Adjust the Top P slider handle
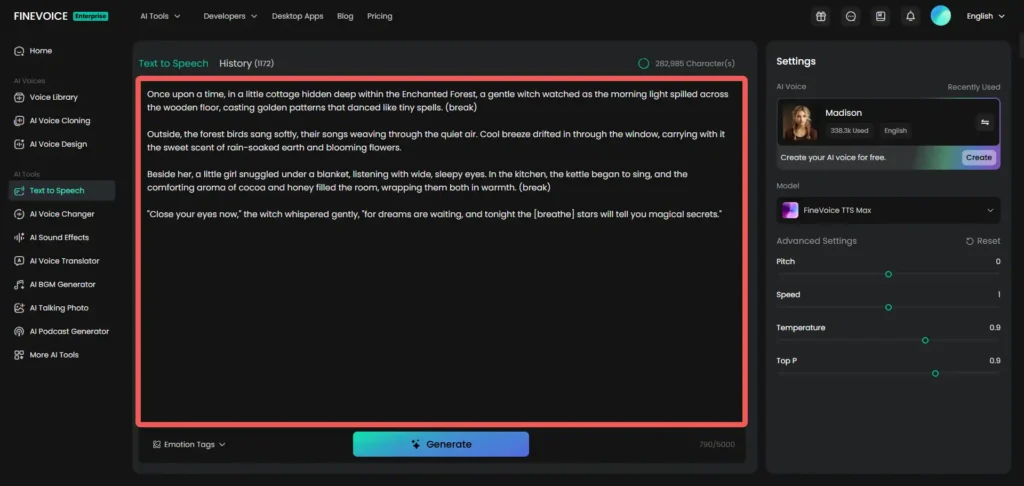1024x486 pixels. [935, 374]
